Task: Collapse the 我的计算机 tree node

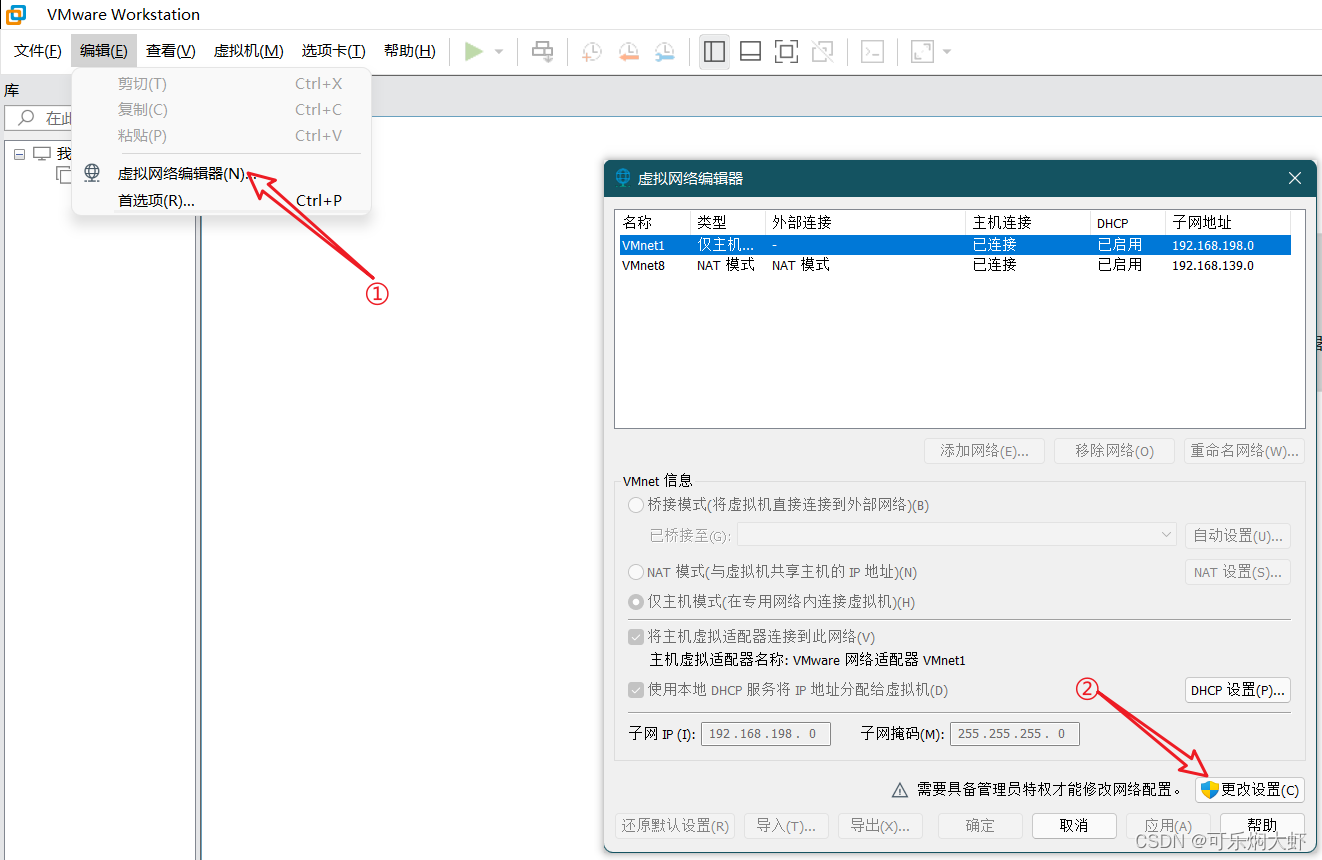Action: [x=19, y=153]
